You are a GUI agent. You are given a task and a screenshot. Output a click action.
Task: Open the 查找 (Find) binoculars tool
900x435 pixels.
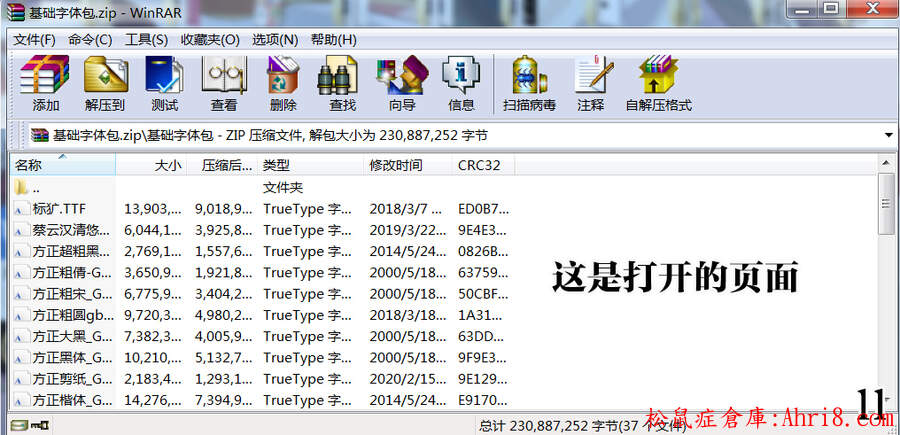[342, 83]
